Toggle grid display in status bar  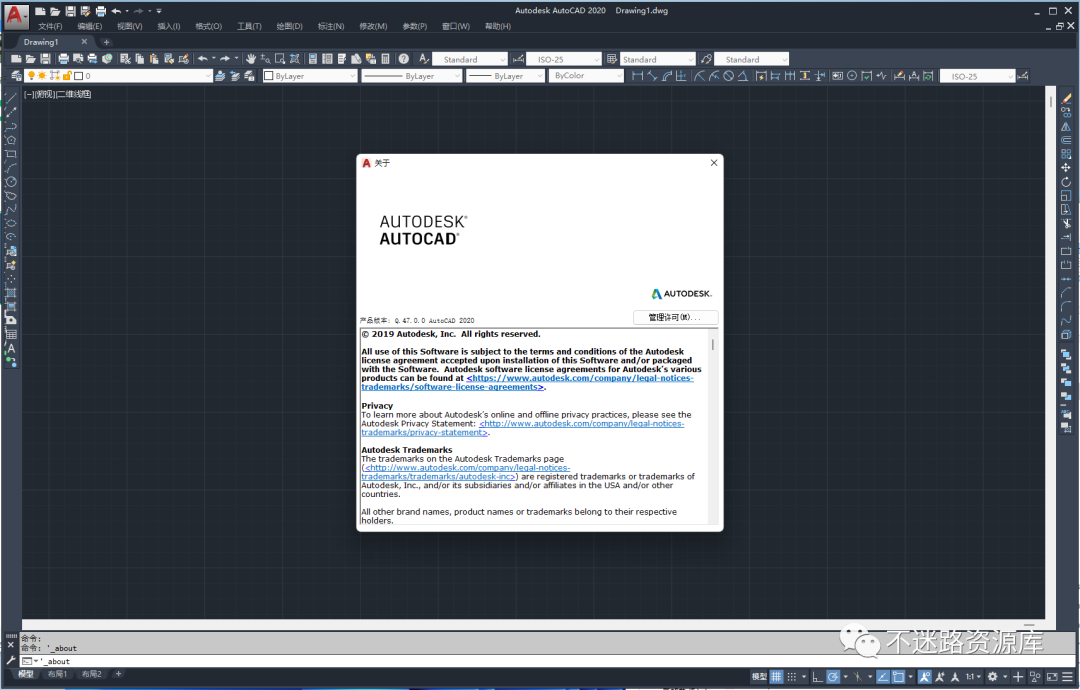[776, 676]
